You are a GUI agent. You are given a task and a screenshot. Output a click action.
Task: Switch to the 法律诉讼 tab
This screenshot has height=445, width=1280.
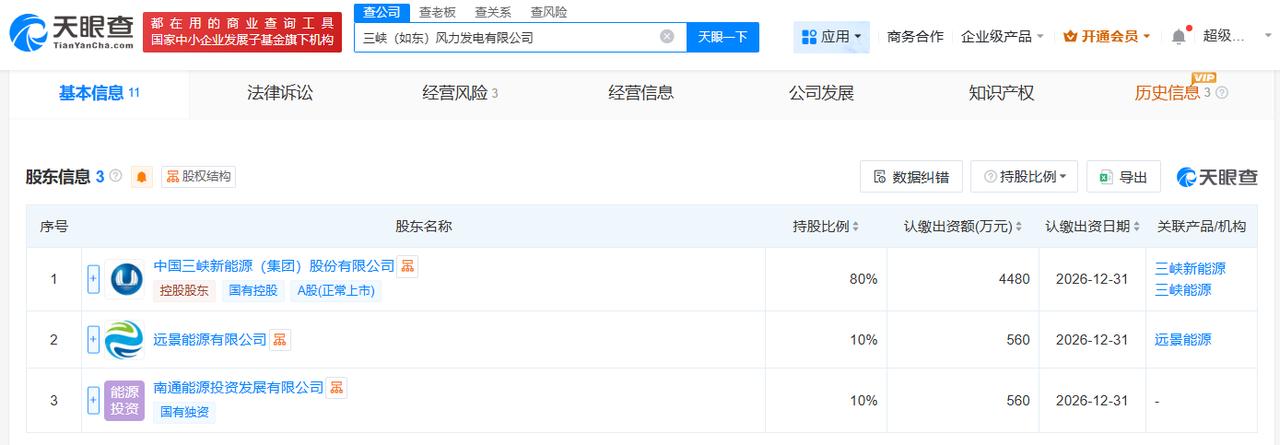coord(280,93)
